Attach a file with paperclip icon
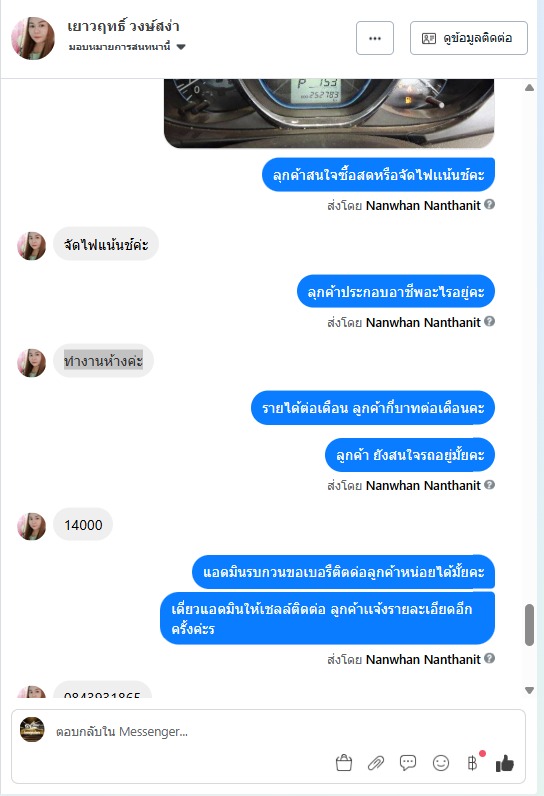544x796 pixels. [x=376, y=762]
